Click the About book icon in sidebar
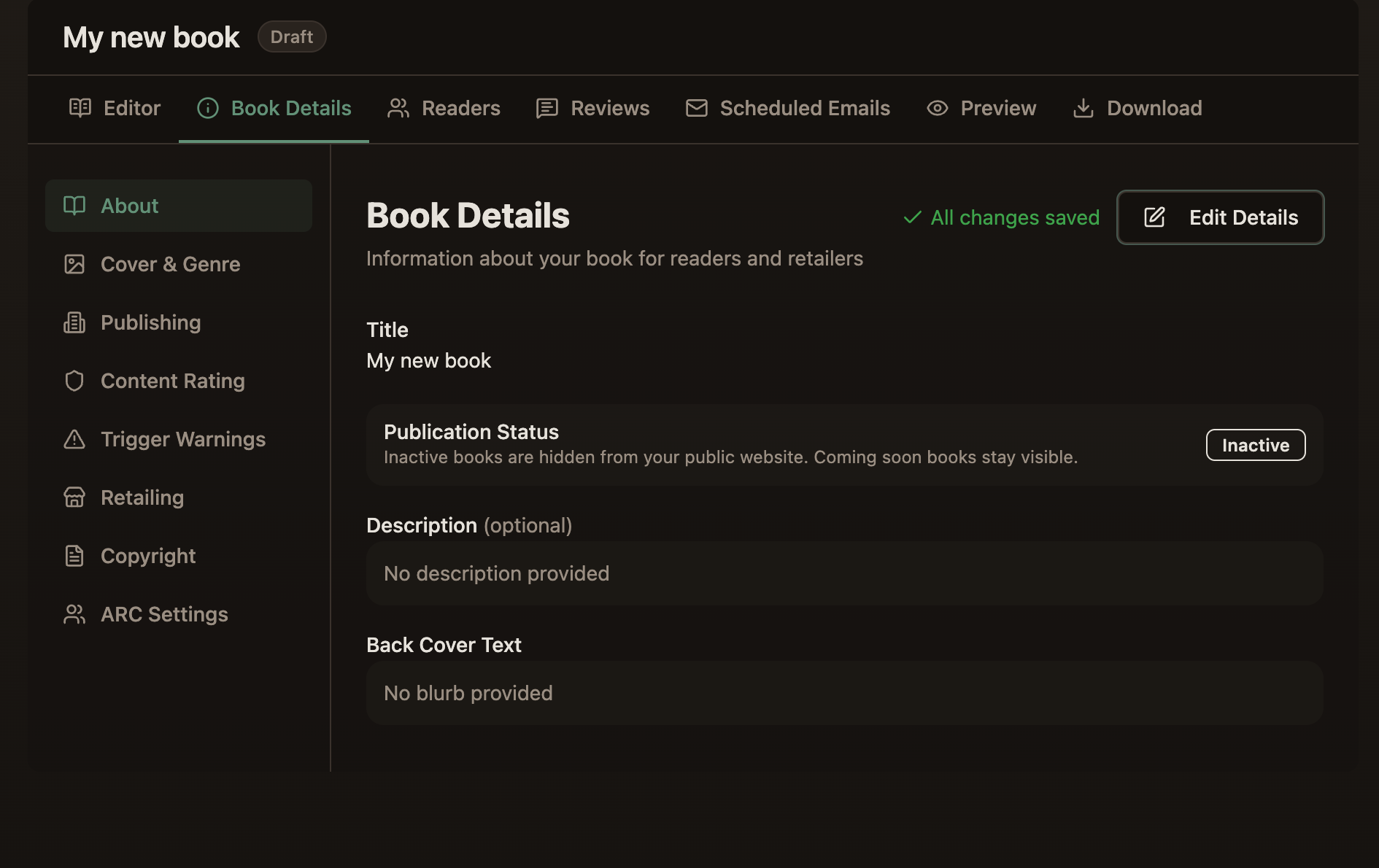1379x868 pixels. point(74,206)
